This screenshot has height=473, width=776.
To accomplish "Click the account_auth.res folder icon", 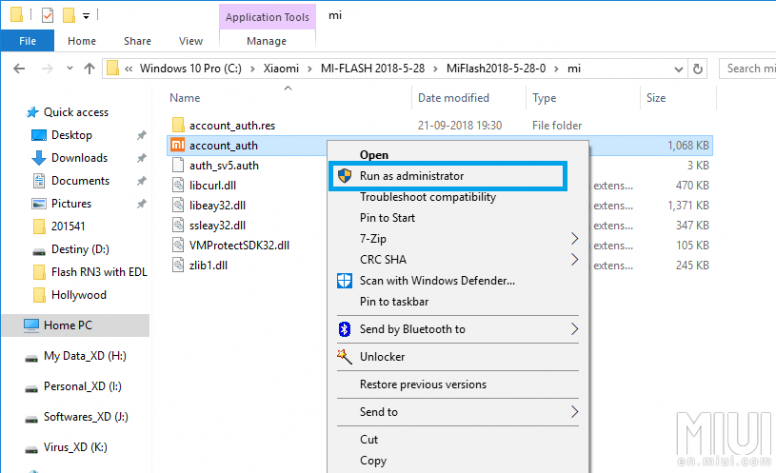I will point(178,125).
